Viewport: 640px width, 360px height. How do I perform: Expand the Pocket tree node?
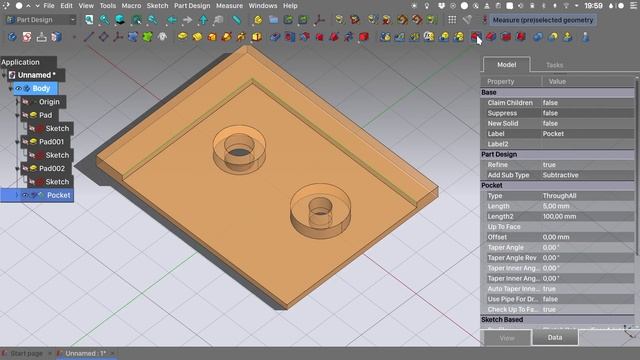pyautogui.click(x=17, y=196)
